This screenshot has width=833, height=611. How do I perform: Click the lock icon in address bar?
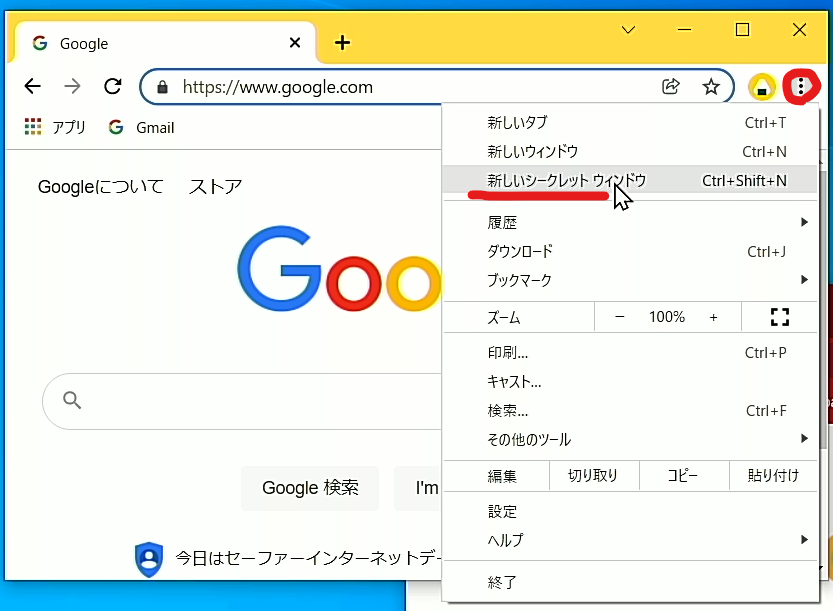pos(163,87)
